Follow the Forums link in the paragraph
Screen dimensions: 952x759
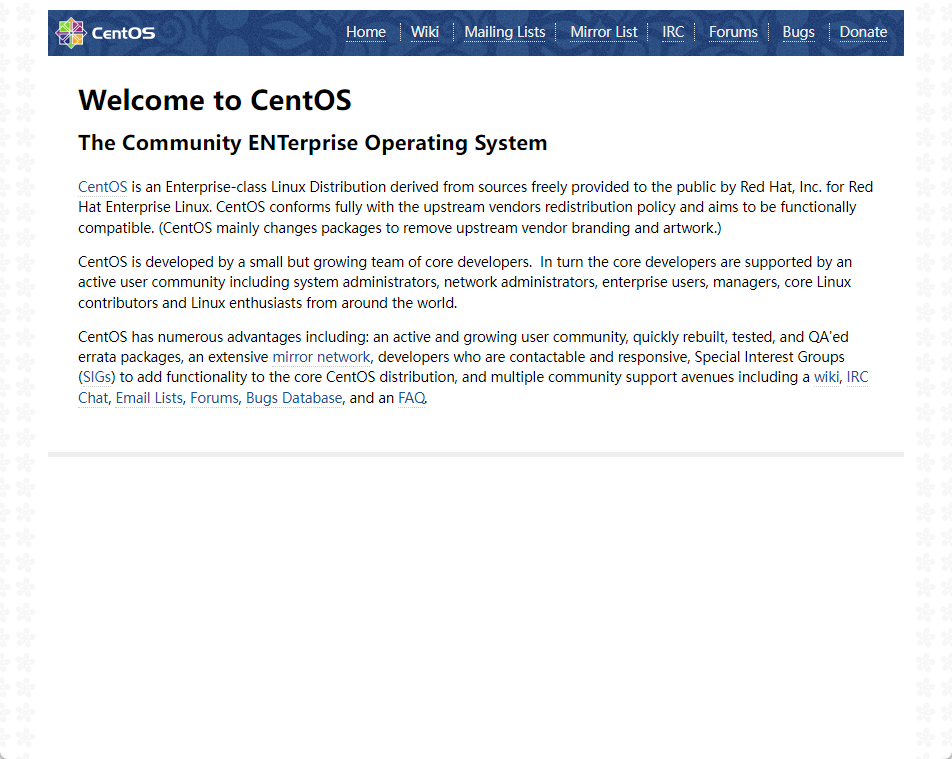[214, 398]
